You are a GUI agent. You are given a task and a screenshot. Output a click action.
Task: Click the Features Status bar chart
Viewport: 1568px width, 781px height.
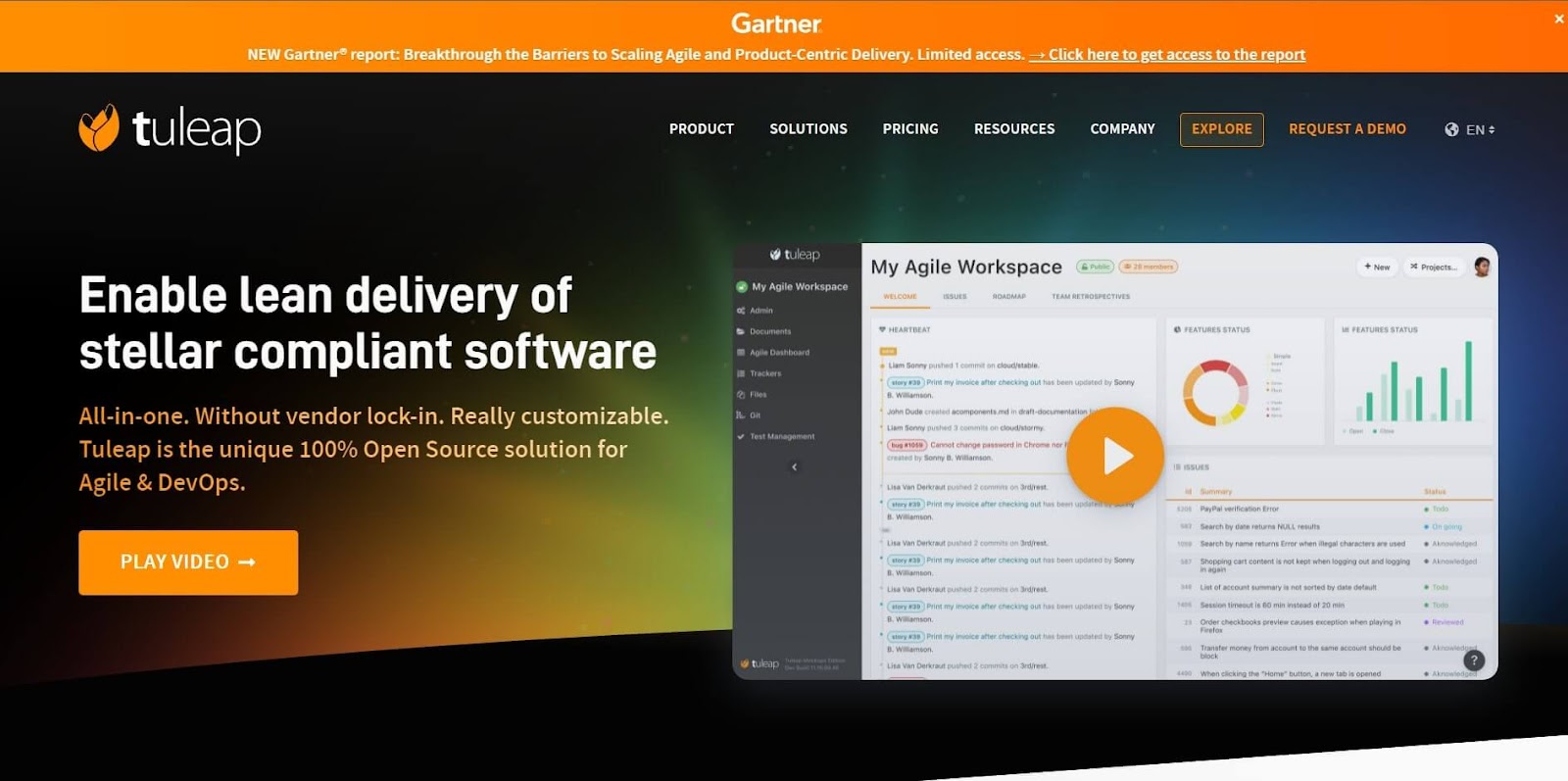click(1414, 382)
